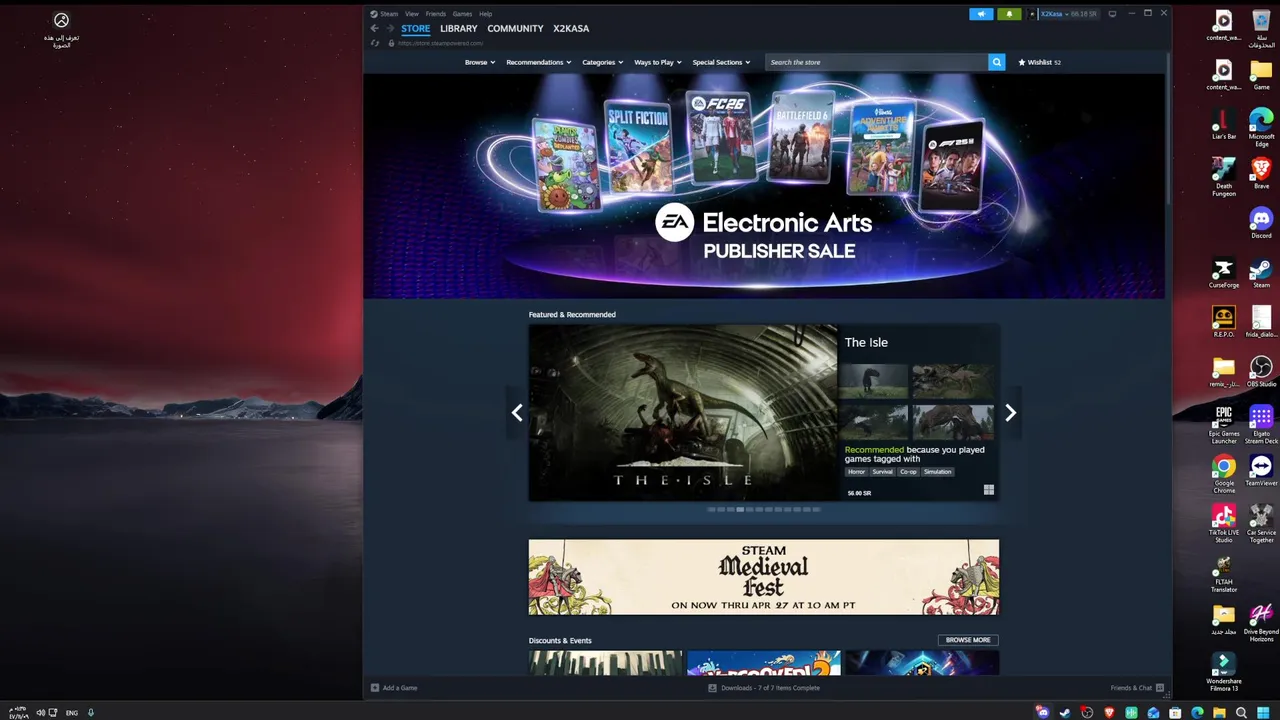This screenshot has width=1280, height=720.
Task: Open File Explorer from the taskbar
Action: coord(1219,712)
